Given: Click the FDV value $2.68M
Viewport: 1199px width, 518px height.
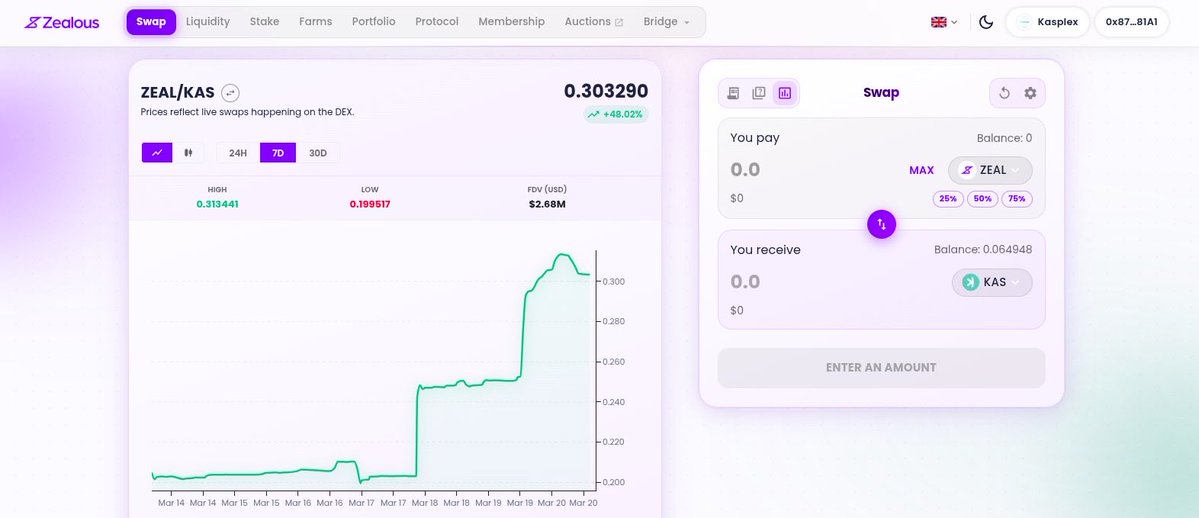Looking at the screenshot, I should pyautogui.click(x=548, y=204).
